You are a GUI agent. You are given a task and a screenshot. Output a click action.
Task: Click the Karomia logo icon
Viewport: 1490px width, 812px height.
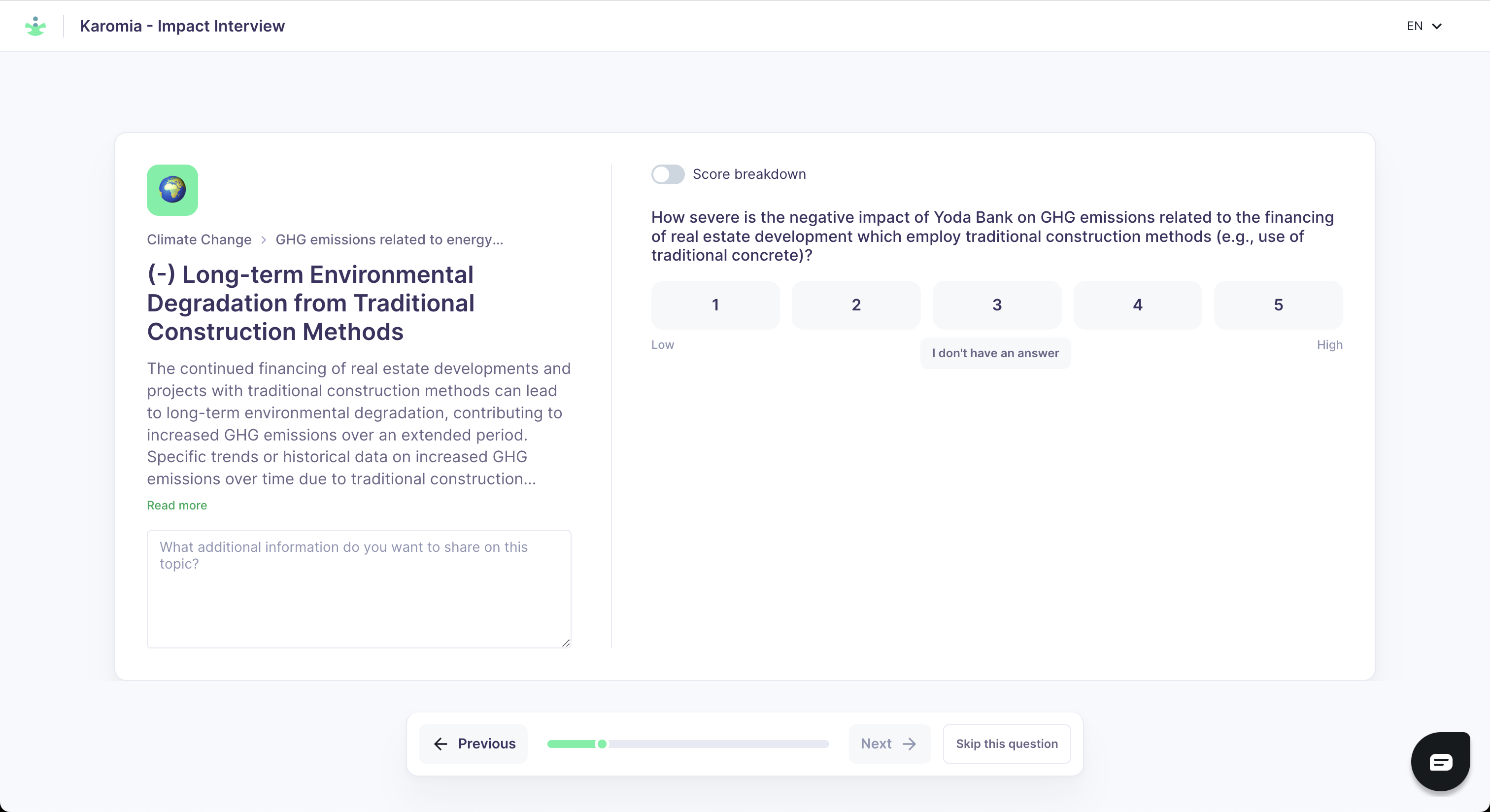[x=35, y=26]
